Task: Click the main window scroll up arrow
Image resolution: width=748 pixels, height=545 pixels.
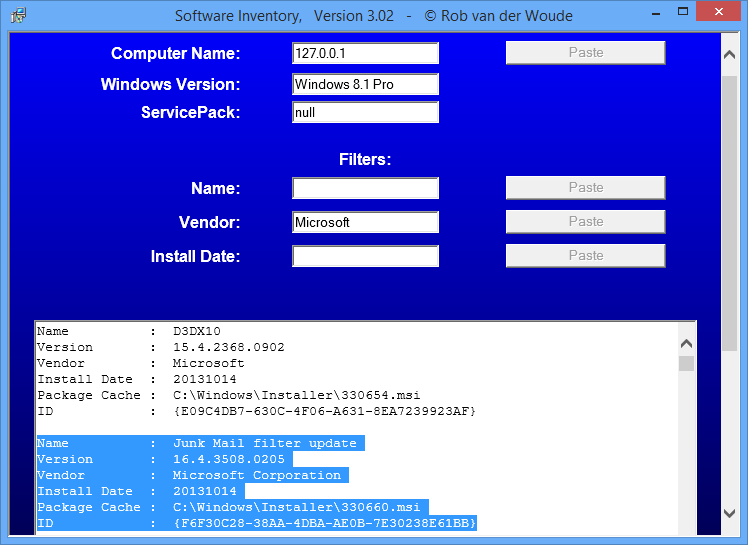Action: pos(729,54)
